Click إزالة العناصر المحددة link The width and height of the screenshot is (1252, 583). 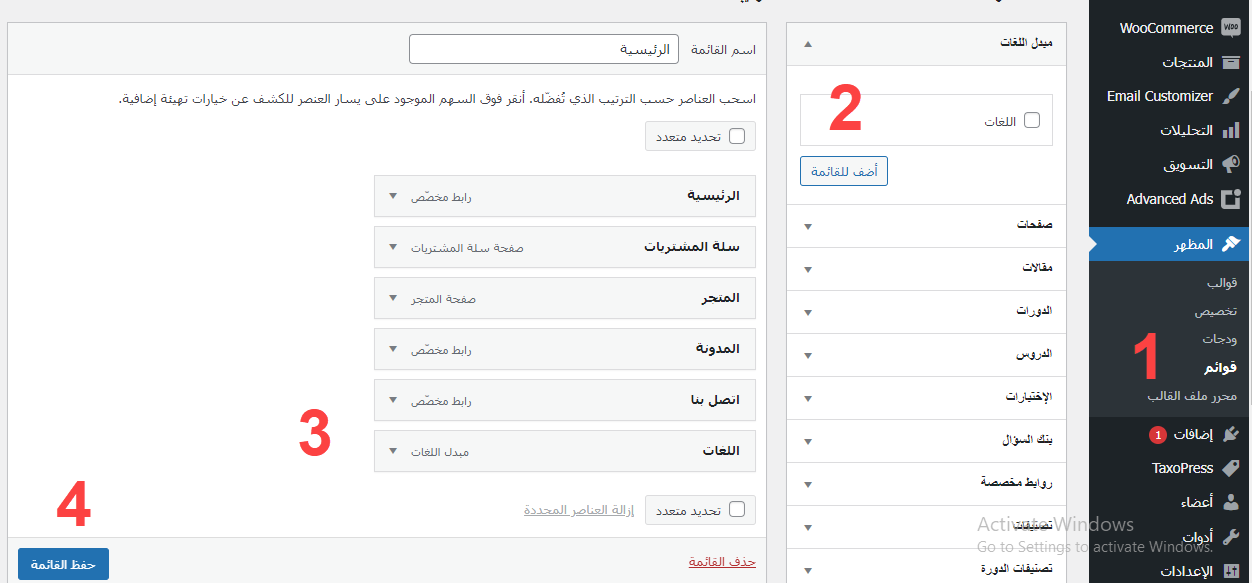579,510
